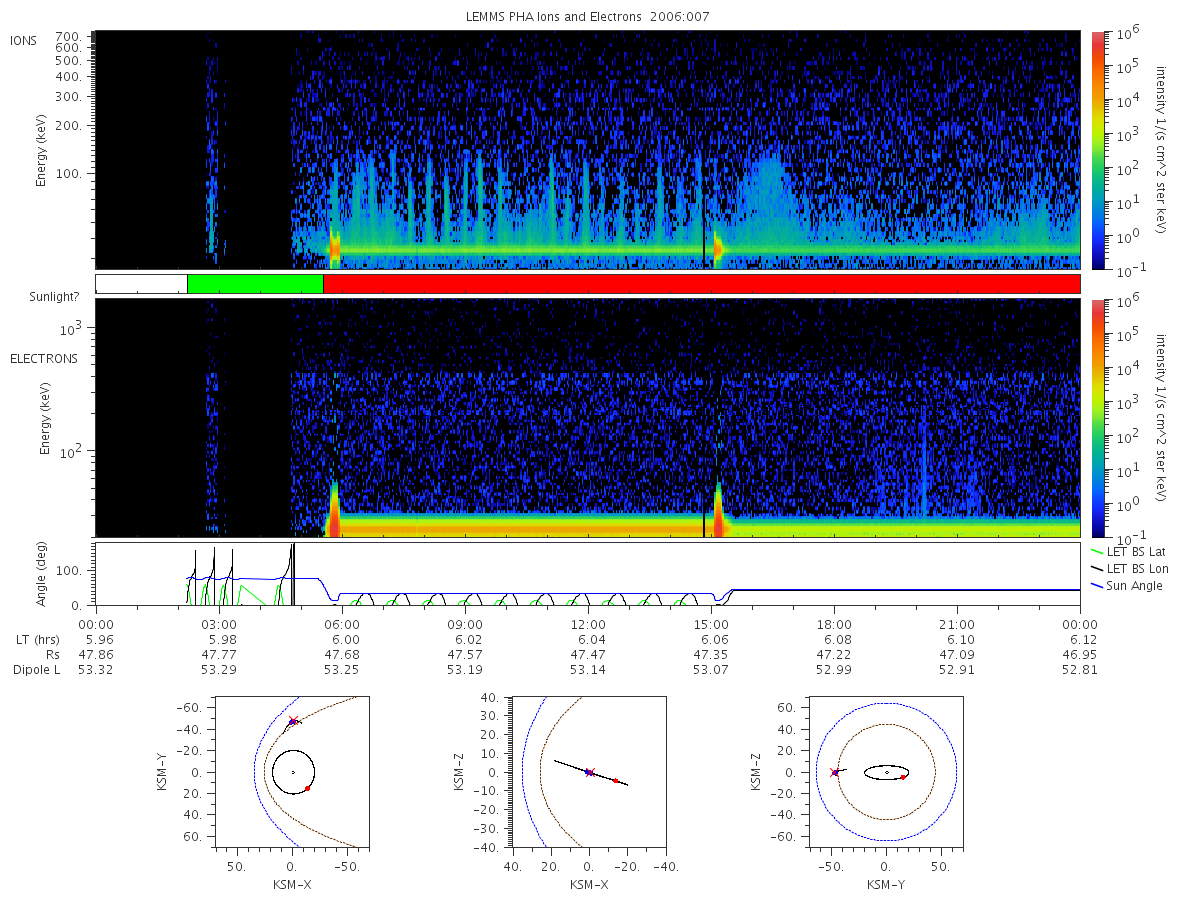Click the Angle (deg) axis label
Image resolution: width=1200 pixels, height=900 pixels.
46,575
